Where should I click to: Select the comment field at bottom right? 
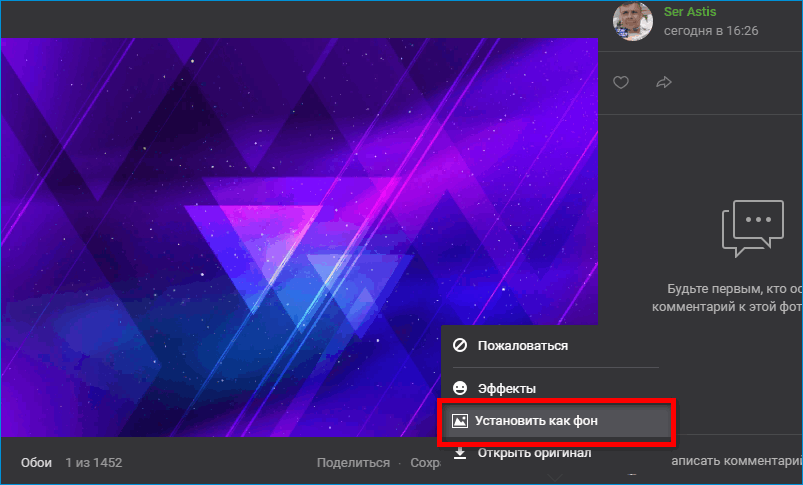coord(736,461)
